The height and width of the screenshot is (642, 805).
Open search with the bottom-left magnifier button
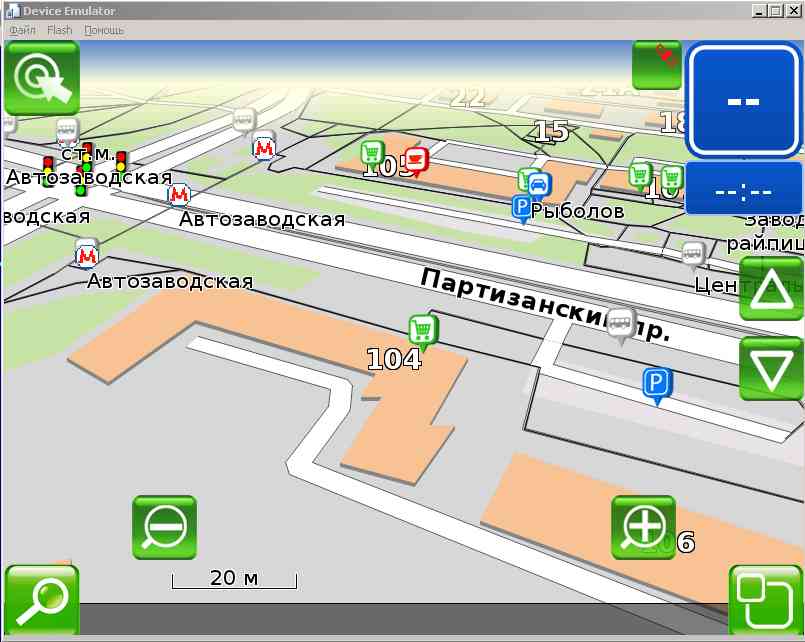tap(41, 601)
